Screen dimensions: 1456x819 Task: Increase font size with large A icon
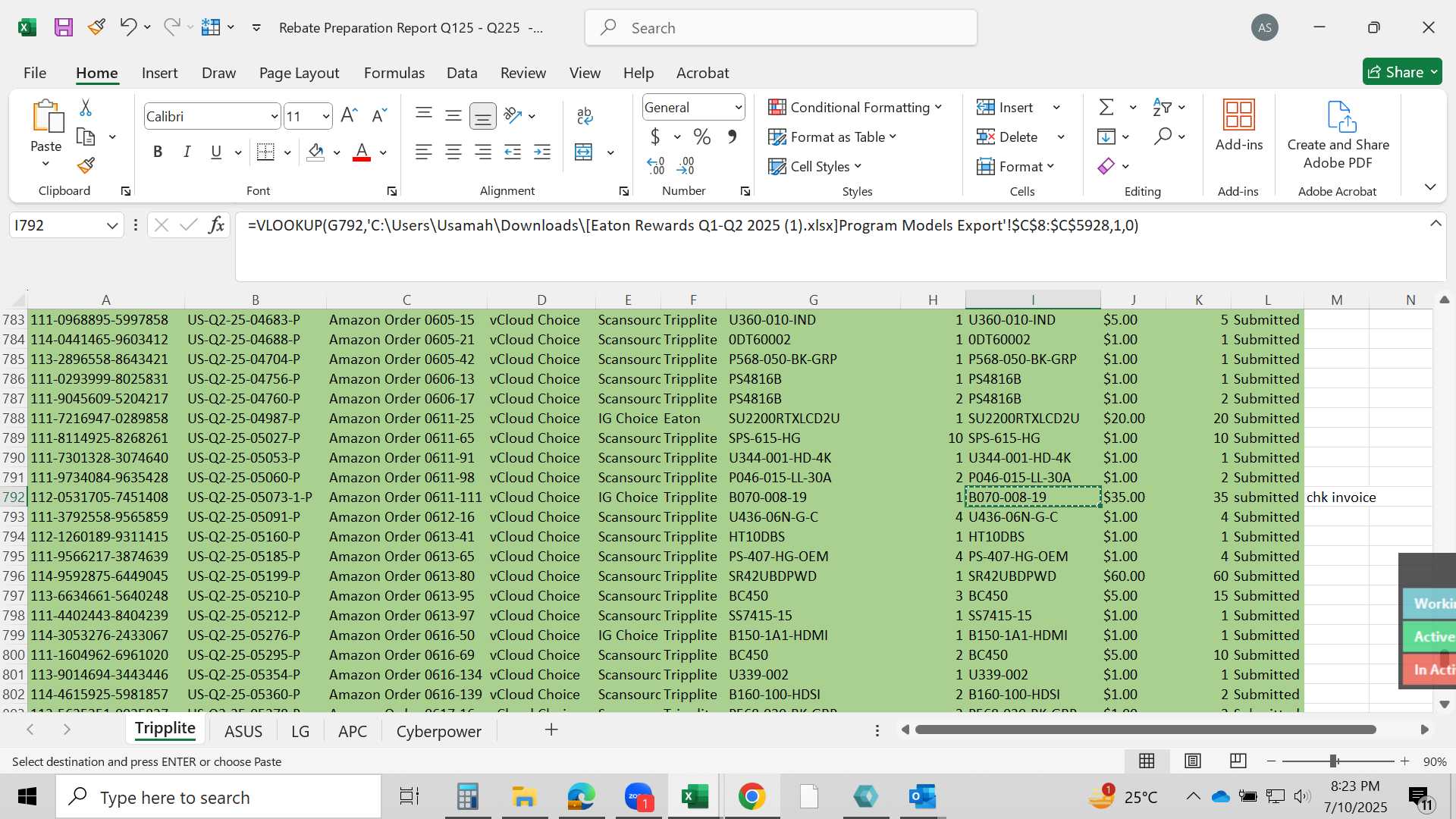[349, 116]
